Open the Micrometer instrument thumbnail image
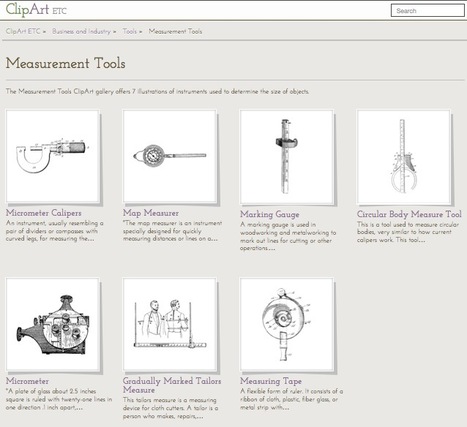The width and height of the screenshot is (467, 427). tap(53, 324)
